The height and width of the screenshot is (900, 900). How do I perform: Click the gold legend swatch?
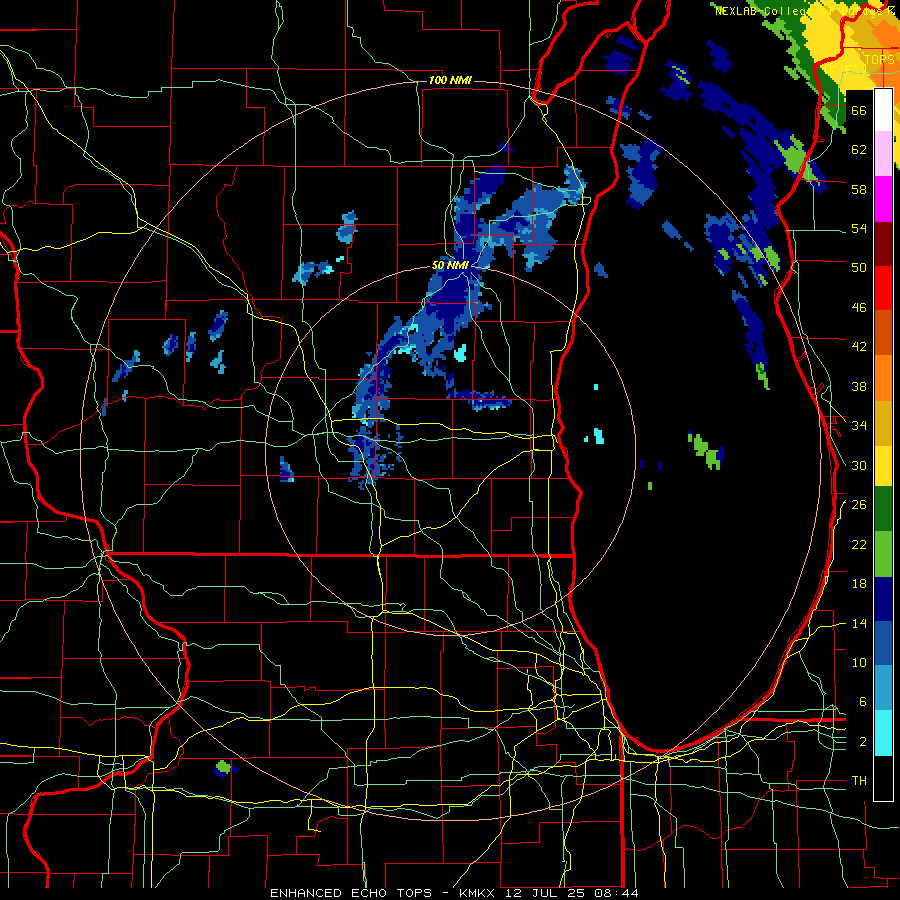[x=883, y=423]
